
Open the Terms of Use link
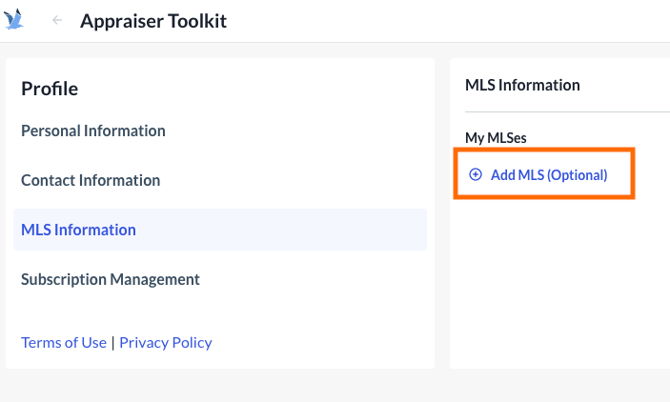(x=63, y=342)
